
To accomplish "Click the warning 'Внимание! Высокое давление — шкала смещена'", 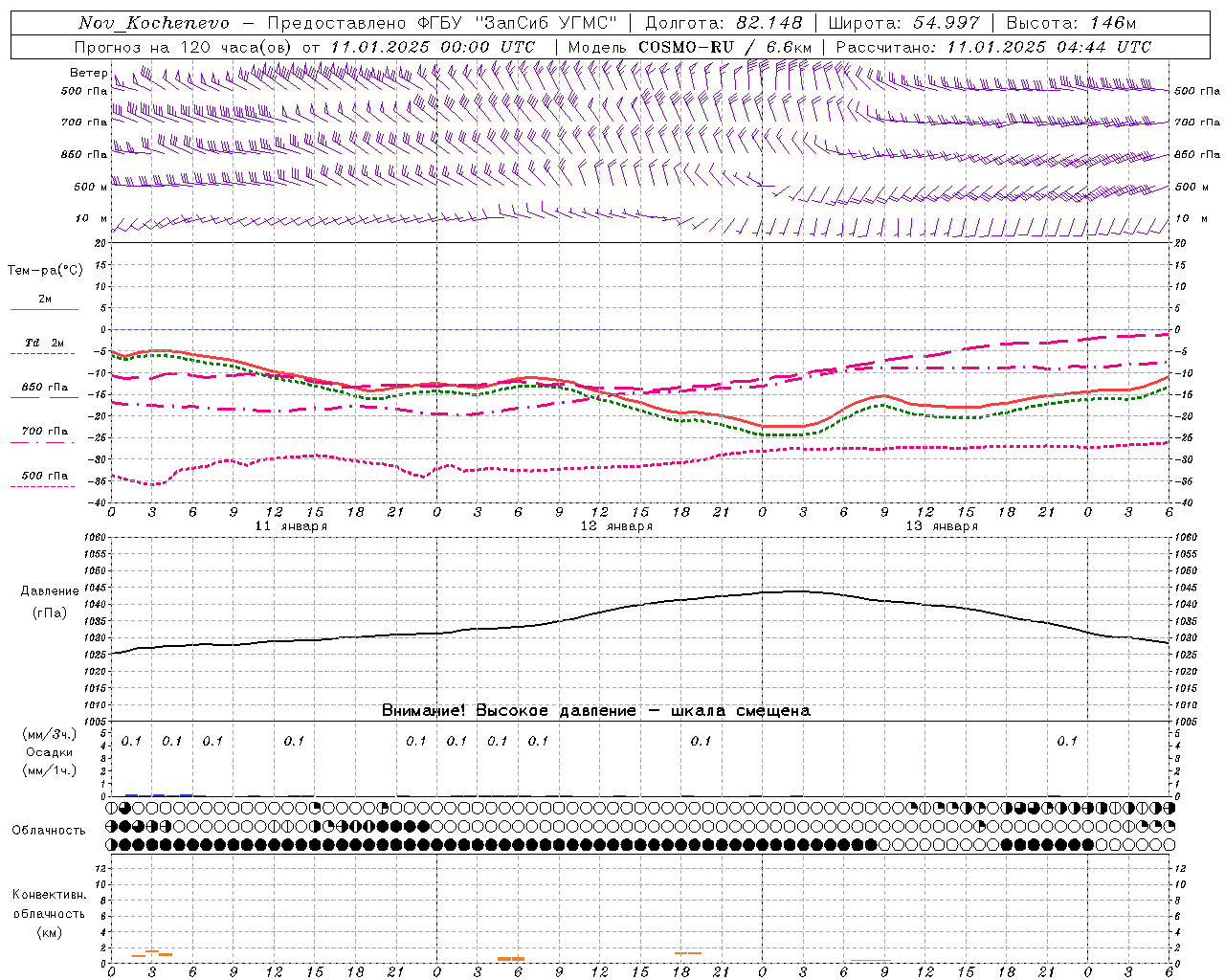I will pos(596,711).
